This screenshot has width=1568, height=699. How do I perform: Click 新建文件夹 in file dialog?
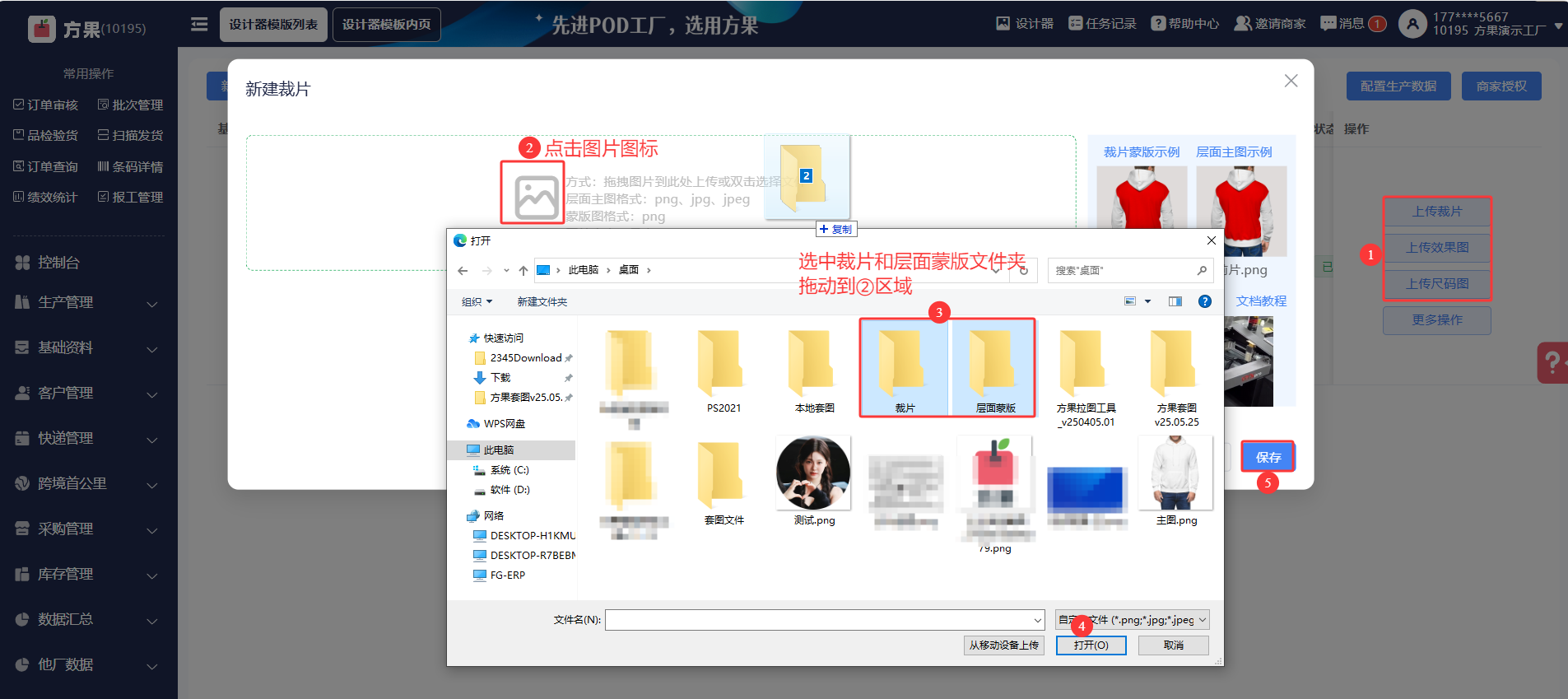542,301
